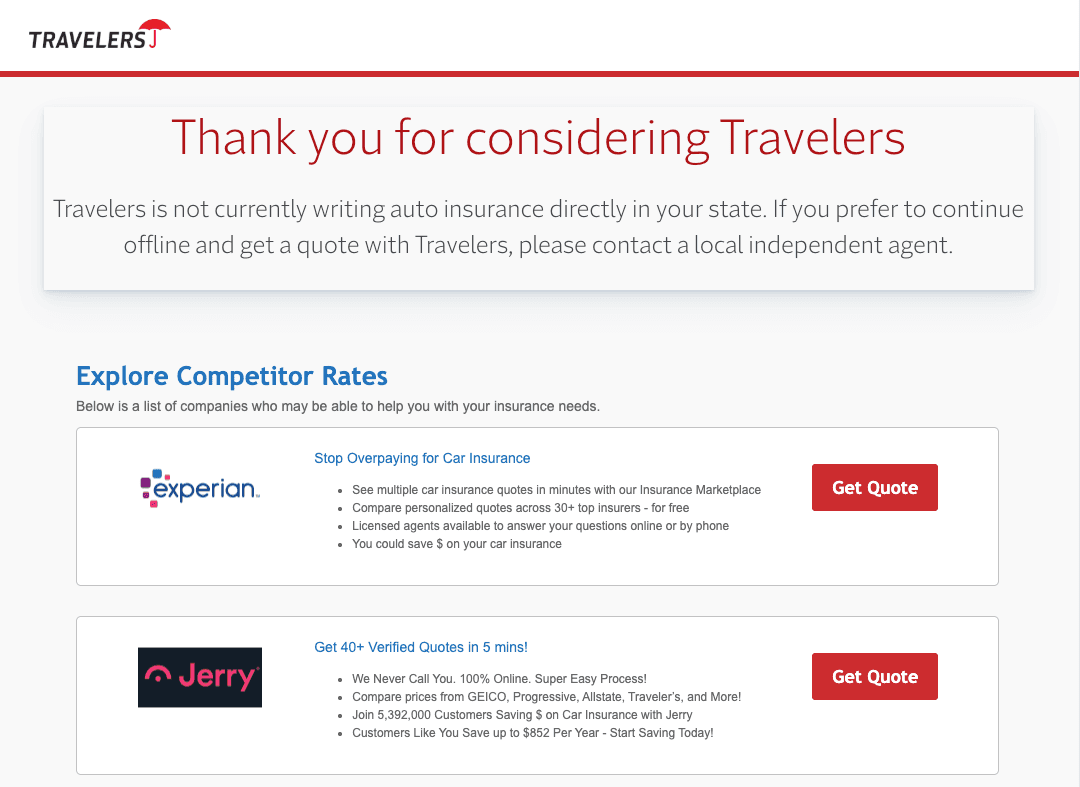This screenshot has height=787, width=1080.
Task: Select the 30+ top insurers bullet text
Action: coord(520,508)
